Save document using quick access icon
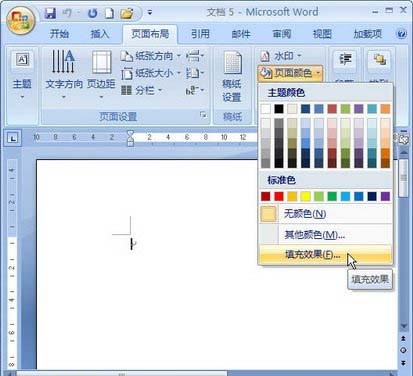The image size is (413, 376). [x=50, y=13]
